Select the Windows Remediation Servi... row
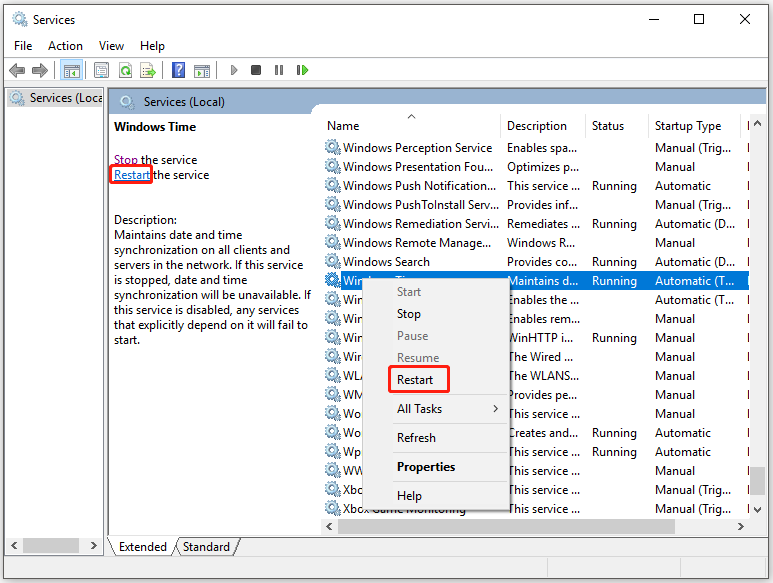Screen dimensions: 773x583 click(x=536, y=223)
